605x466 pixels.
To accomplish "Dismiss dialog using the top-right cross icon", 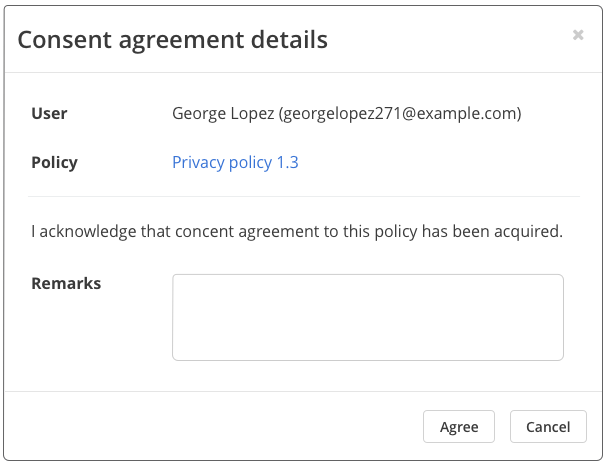I will tap(578, 35).
